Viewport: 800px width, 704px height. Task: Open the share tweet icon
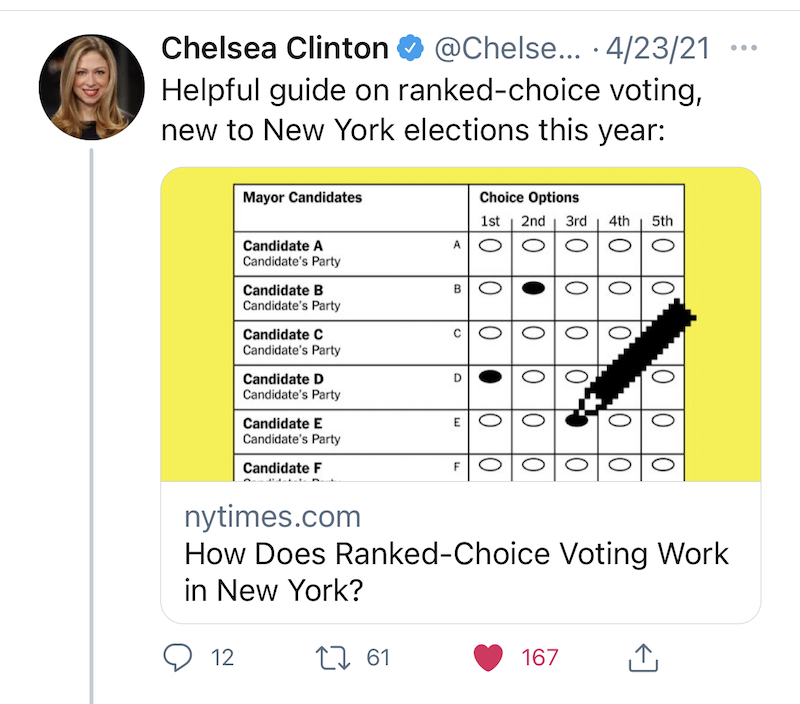coord(641,657)
